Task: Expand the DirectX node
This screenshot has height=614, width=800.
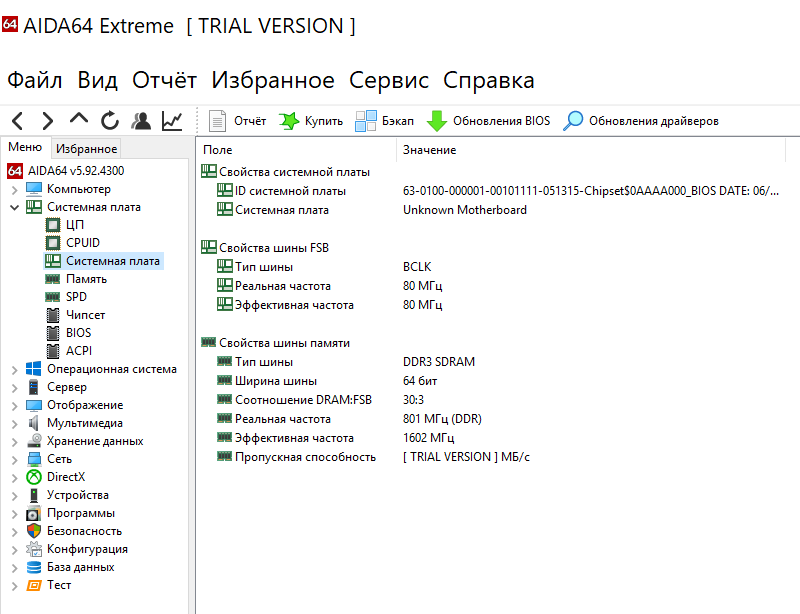Action: click(14, 477)
